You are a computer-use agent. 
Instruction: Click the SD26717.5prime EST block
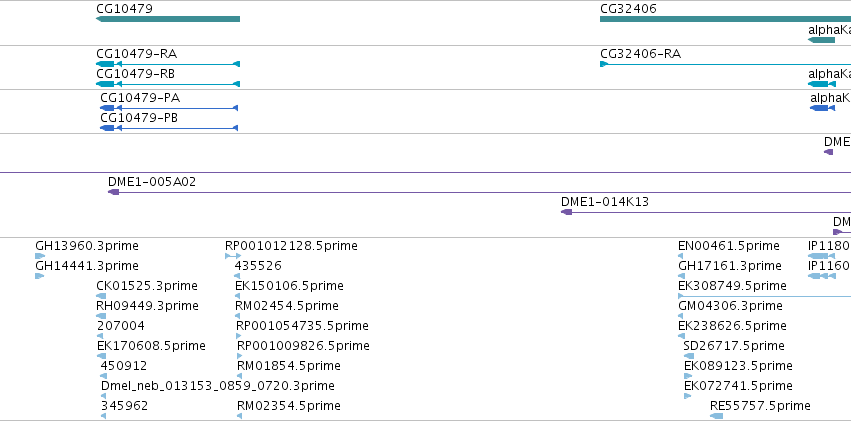click(689, 356)
